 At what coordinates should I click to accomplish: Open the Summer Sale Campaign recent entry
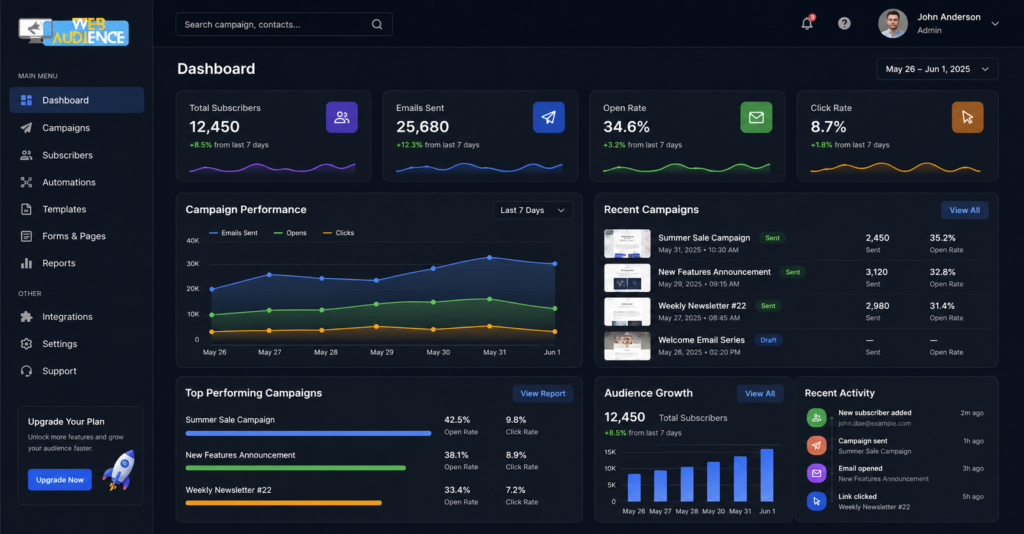[x=796, y=243]
